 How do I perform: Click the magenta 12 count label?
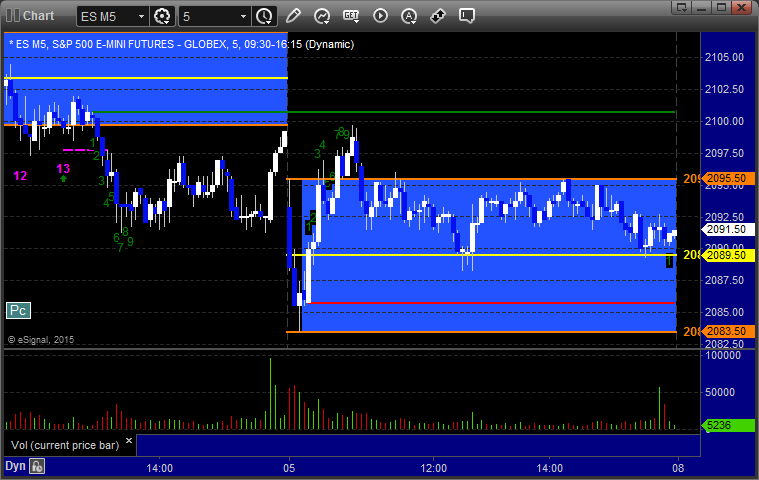[x=20, y=176]
